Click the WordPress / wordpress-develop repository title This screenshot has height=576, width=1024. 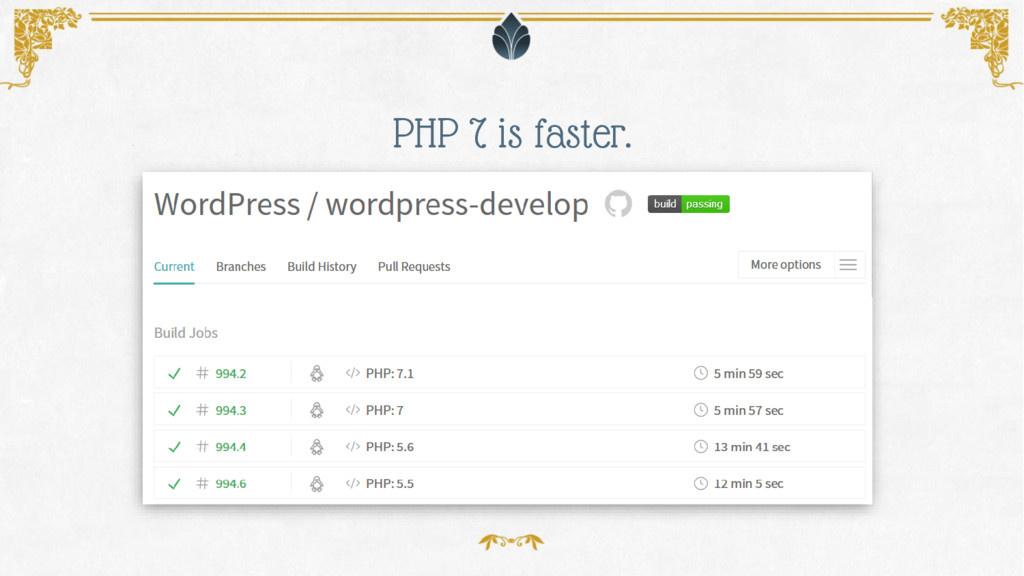(x=371, y=204)
